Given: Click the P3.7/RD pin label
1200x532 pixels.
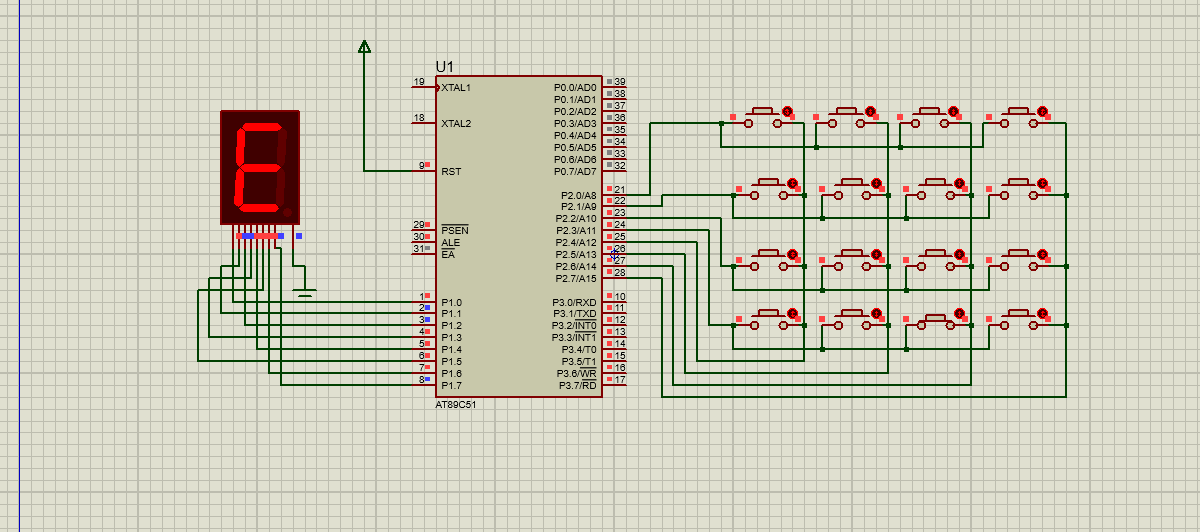Looking at the screenshot, I should (x=577, y=385).
